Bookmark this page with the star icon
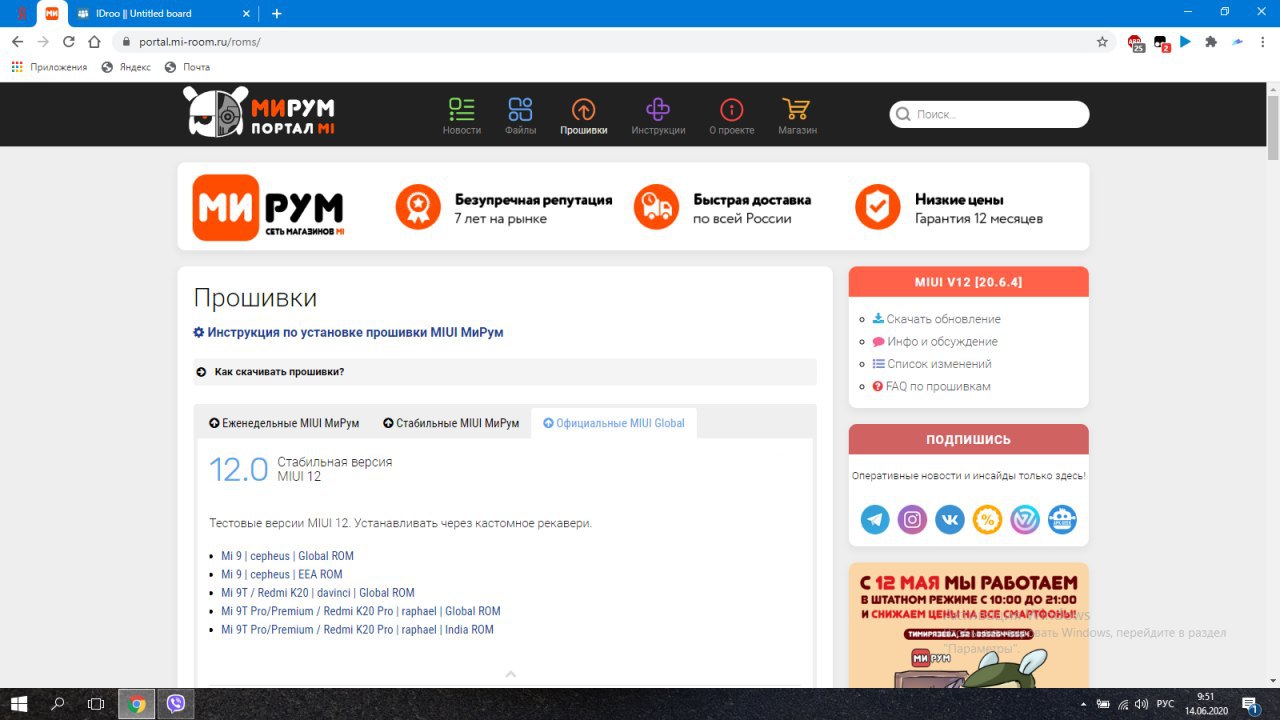This screenshot has height=720, width=1280. pyautogui.click(x=1102, y=42)
